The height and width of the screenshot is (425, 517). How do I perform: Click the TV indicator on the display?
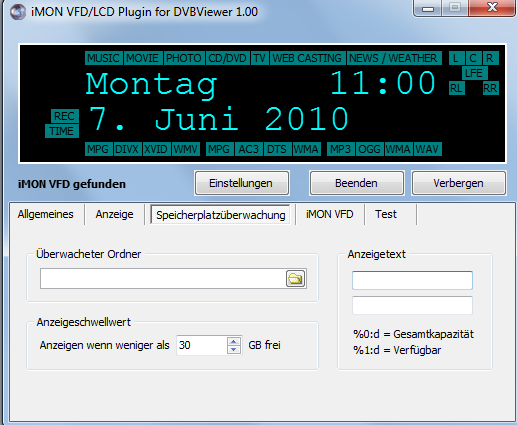click(259, 58)
